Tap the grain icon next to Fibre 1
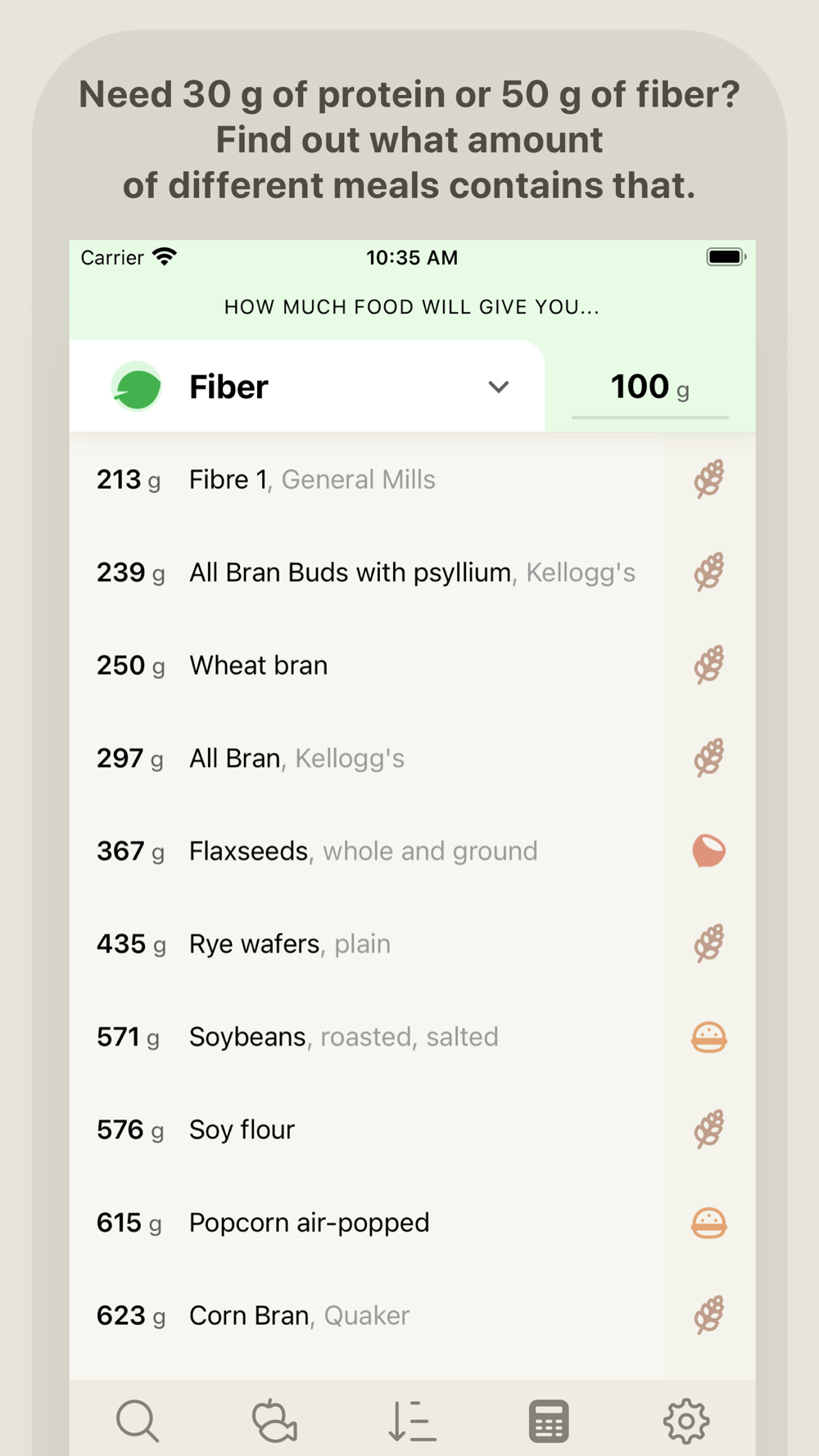 click(x=709, y=479)
